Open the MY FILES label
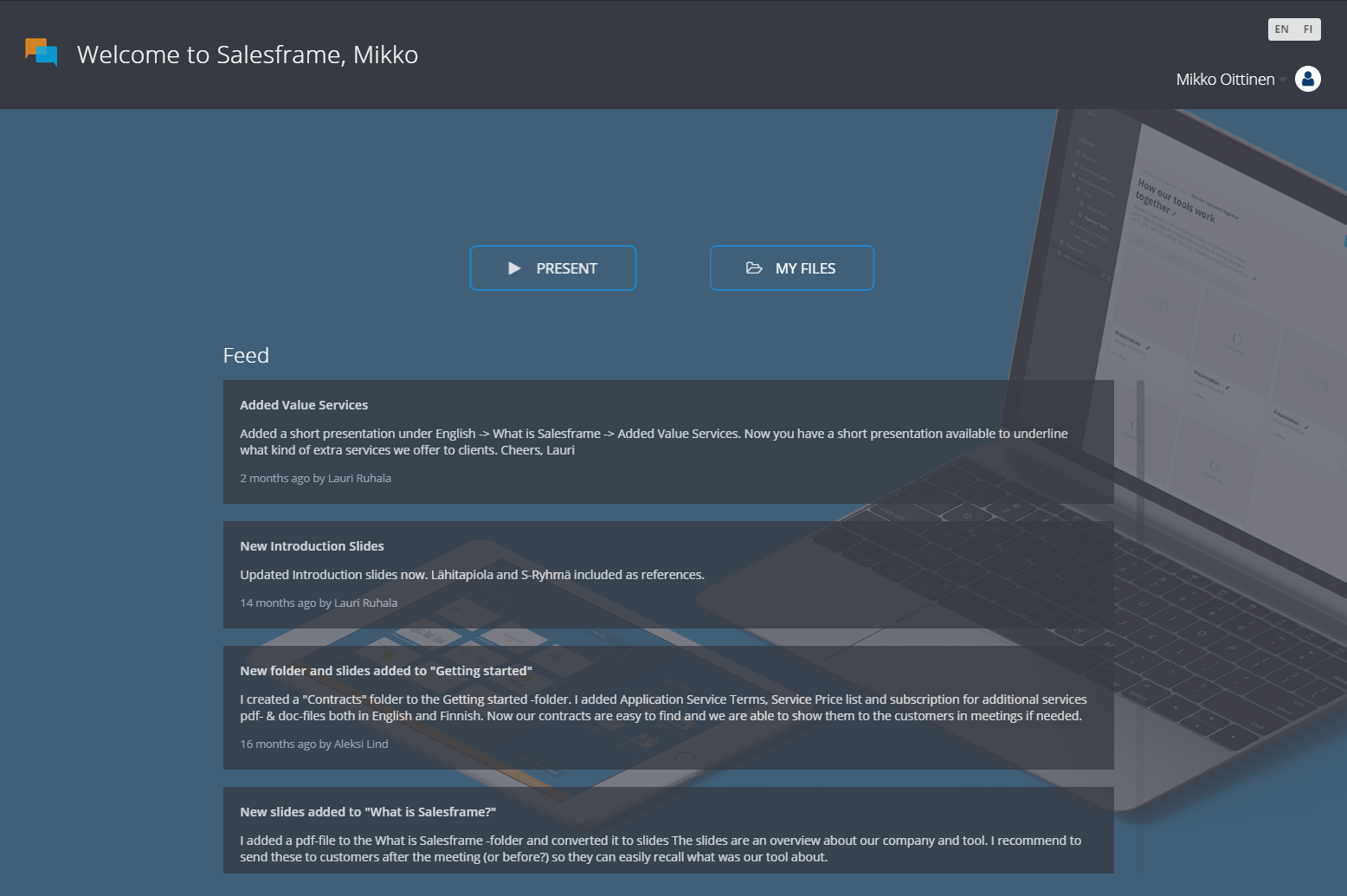1347x896 pixels. [x=805, y=268]
